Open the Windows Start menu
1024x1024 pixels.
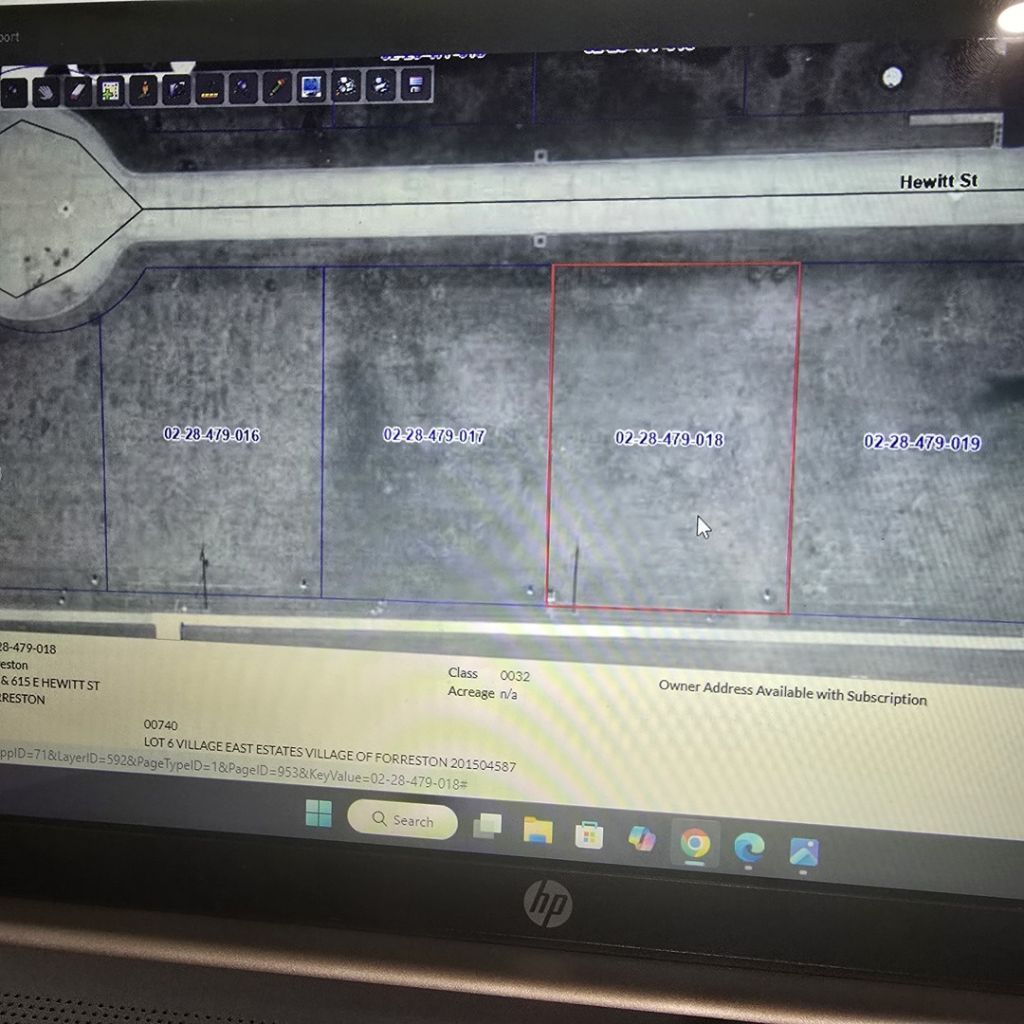coord(318,815)
